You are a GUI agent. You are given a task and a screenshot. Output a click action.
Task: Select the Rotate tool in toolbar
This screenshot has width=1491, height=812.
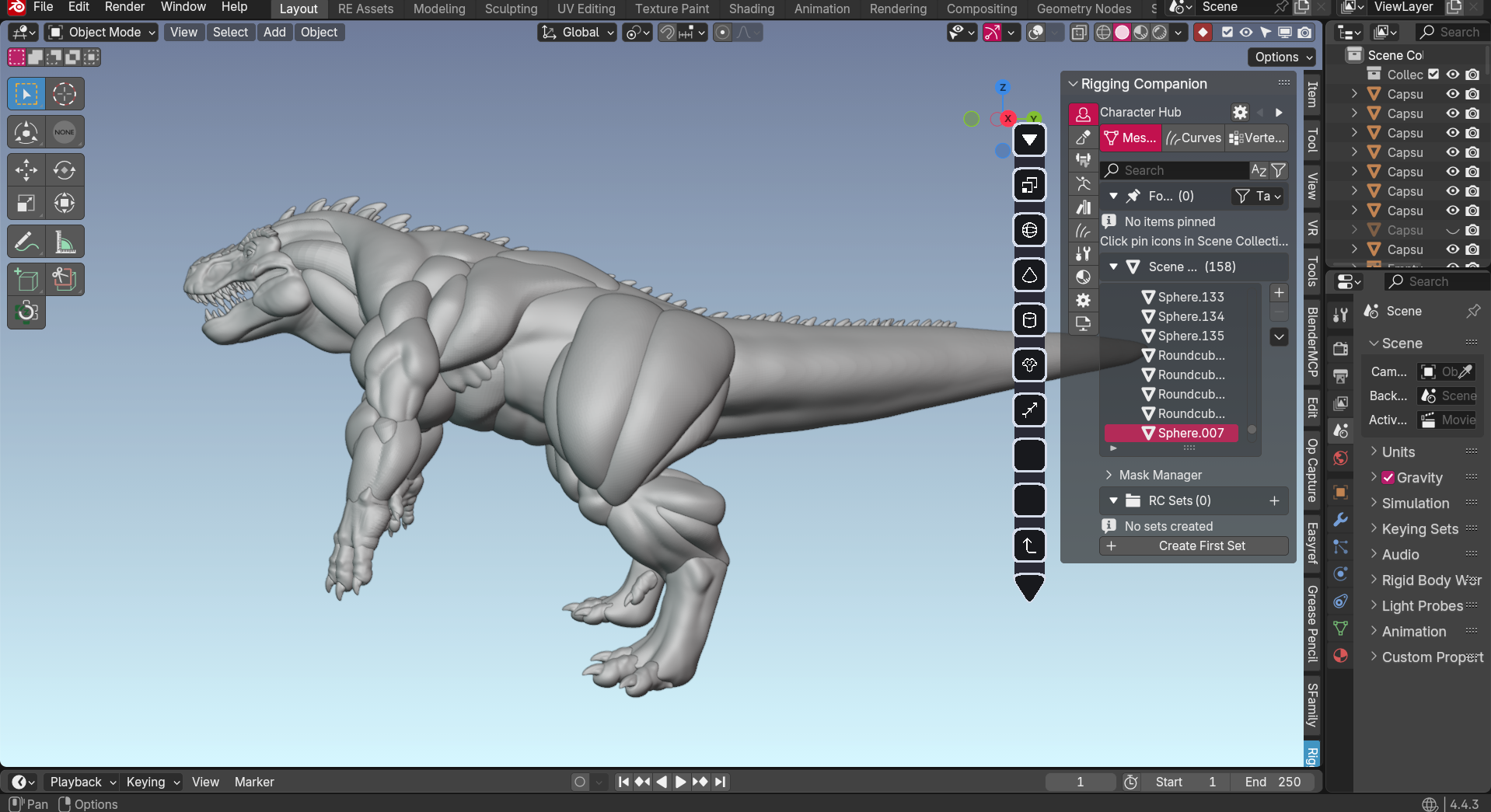tap(65, 169)
